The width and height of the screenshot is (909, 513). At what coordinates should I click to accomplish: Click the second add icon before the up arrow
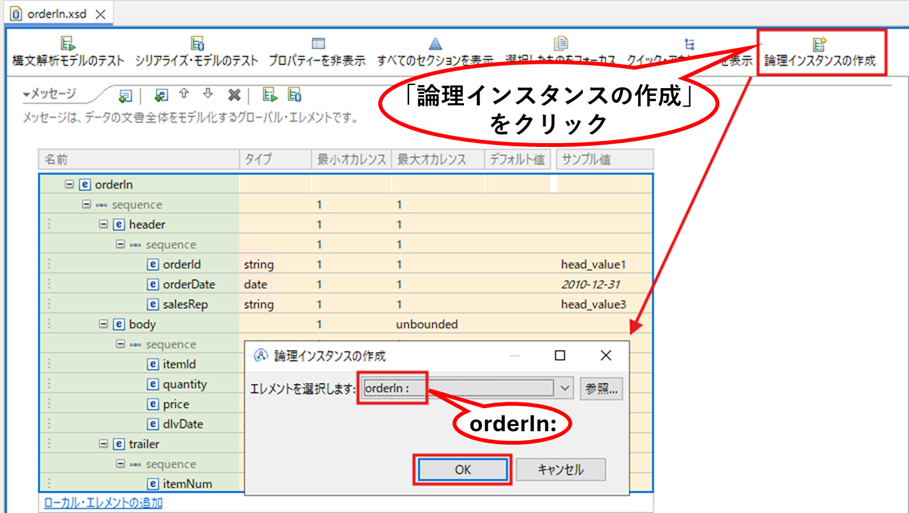tap(161, 95)
